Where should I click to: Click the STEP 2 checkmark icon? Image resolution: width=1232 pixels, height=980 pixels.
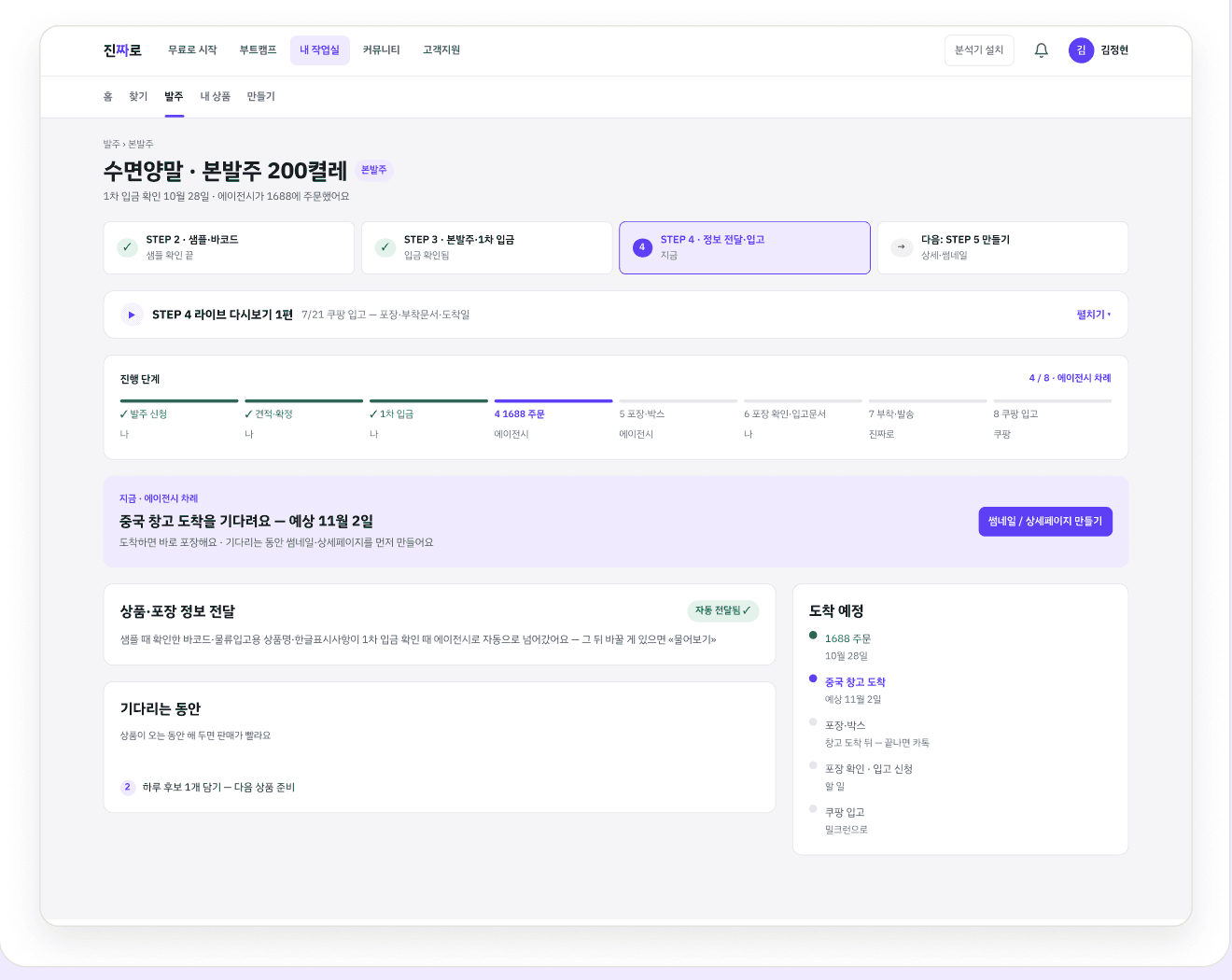128,247
